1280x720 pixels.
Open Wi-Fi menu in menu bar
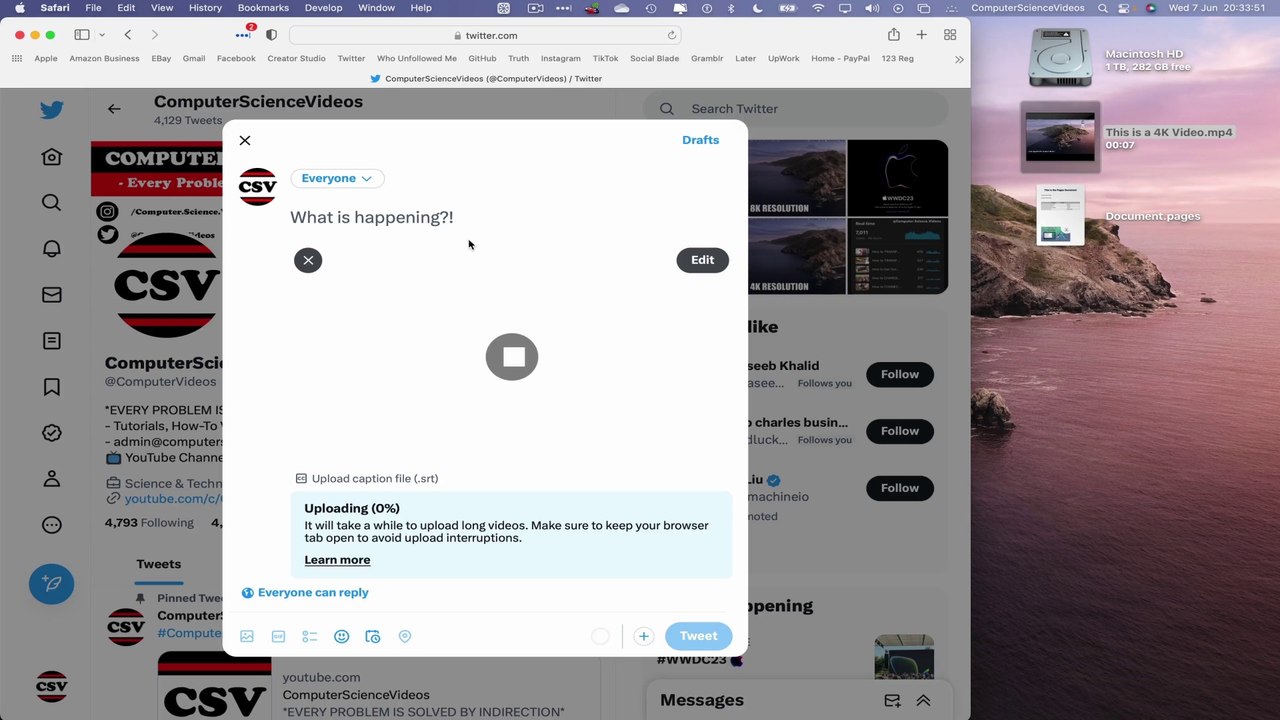(x=818, y=8)
